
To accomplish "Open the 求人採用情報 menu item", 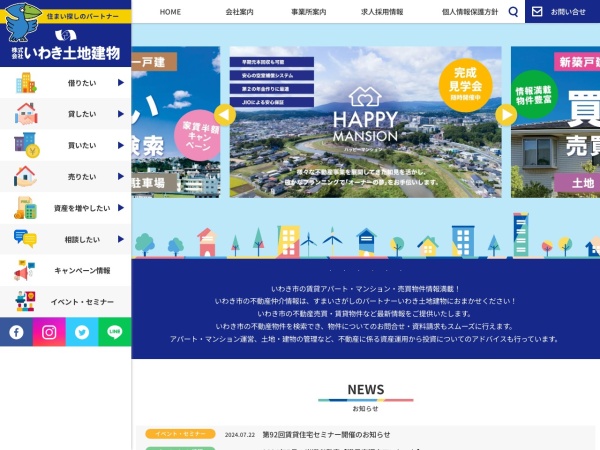I will (382, 12).
